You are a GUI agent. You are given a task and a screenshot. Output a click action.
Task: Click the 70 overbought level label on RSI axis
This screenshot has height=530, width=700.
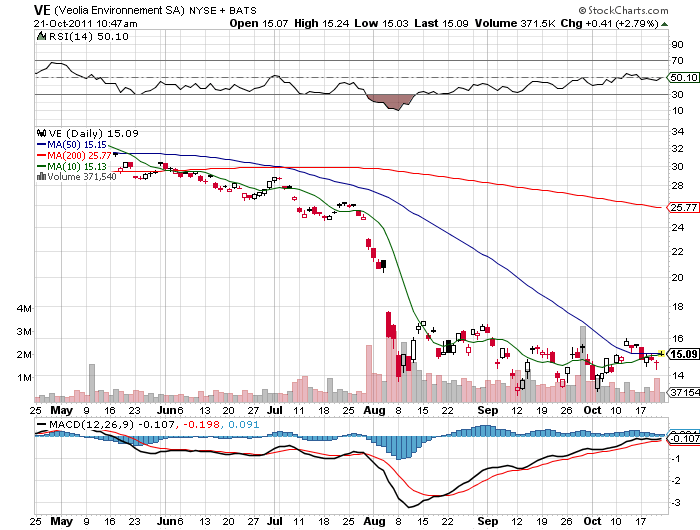tap(677, 60)
